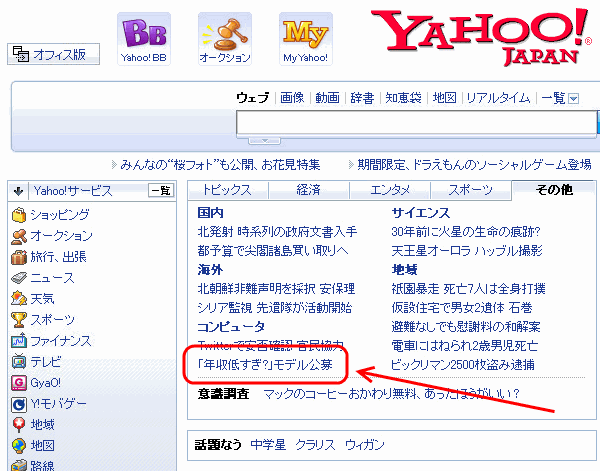Open ビックリマン2500枚盗み逮捕 headline
This screenshot has height=471, width=600.
coord(463,365)
